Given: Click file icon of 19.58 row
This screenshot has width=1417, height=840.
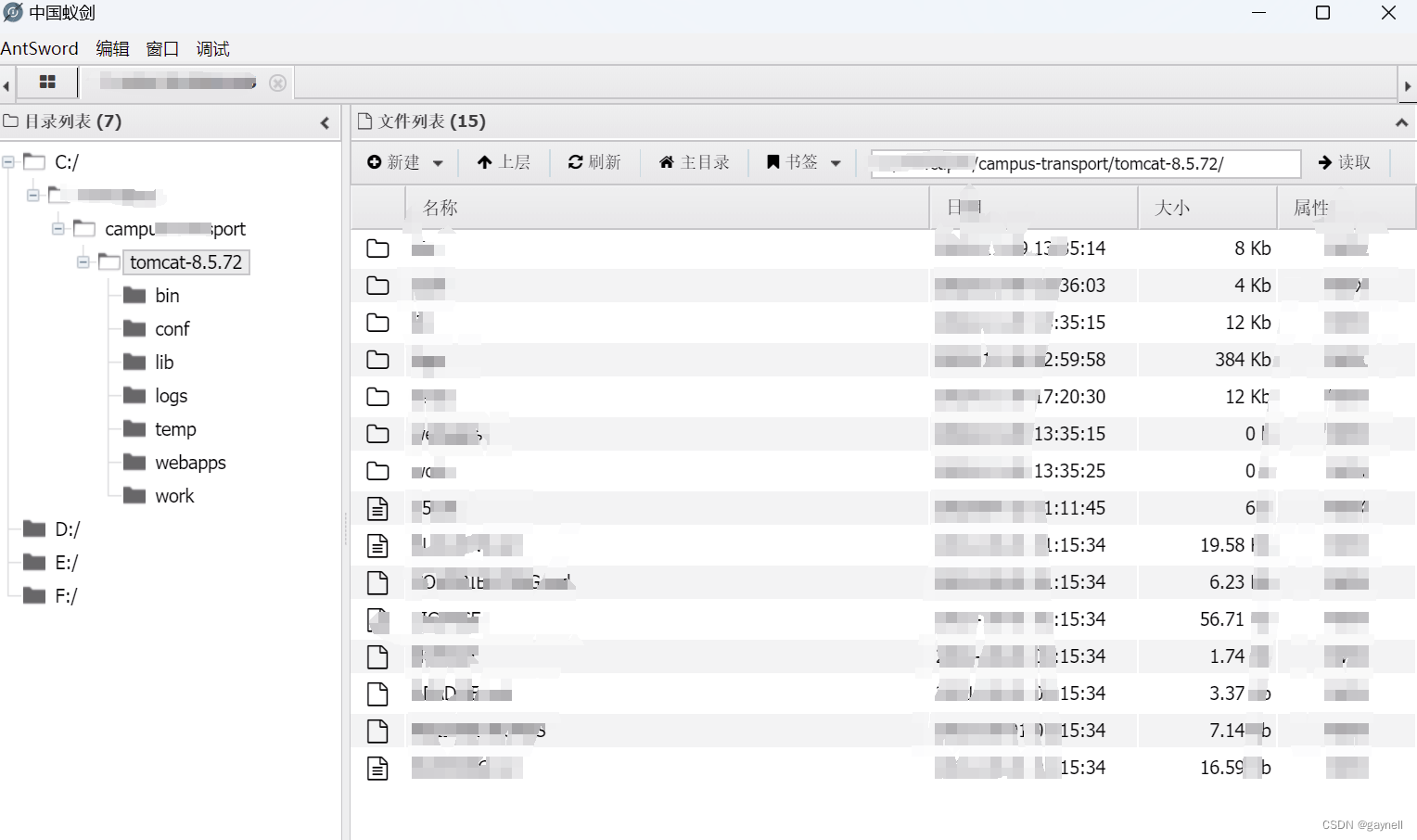Looking at the screenshot, I should pos(377,545).
